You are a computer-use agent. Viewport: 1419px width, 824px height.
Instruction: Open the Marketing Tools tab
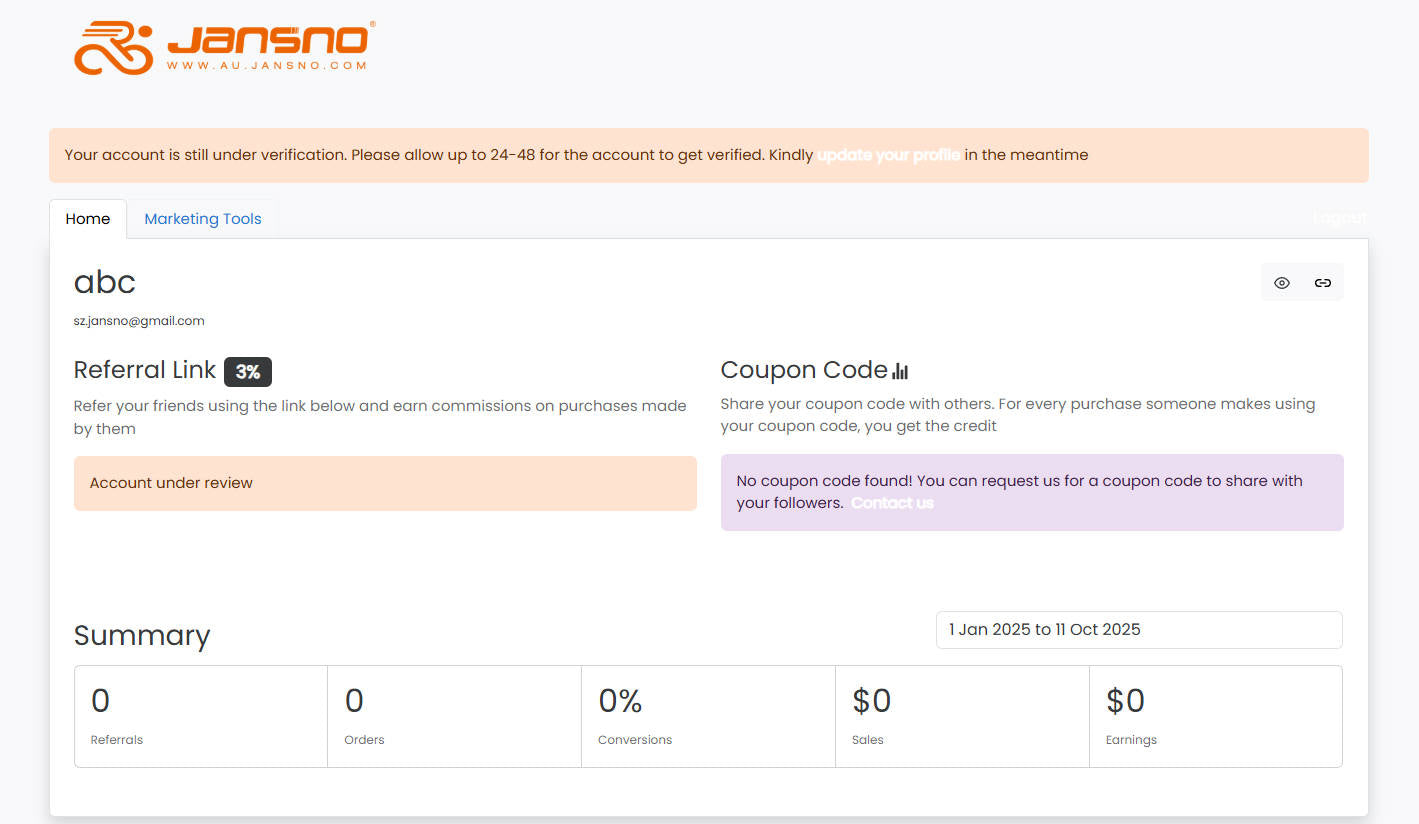[202, 219]
